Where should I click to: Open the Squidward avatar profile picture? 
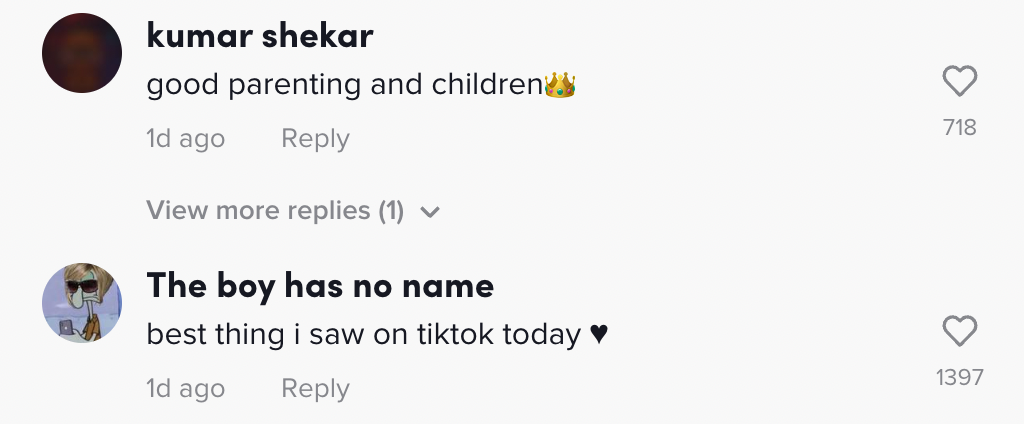click(82, 303)
